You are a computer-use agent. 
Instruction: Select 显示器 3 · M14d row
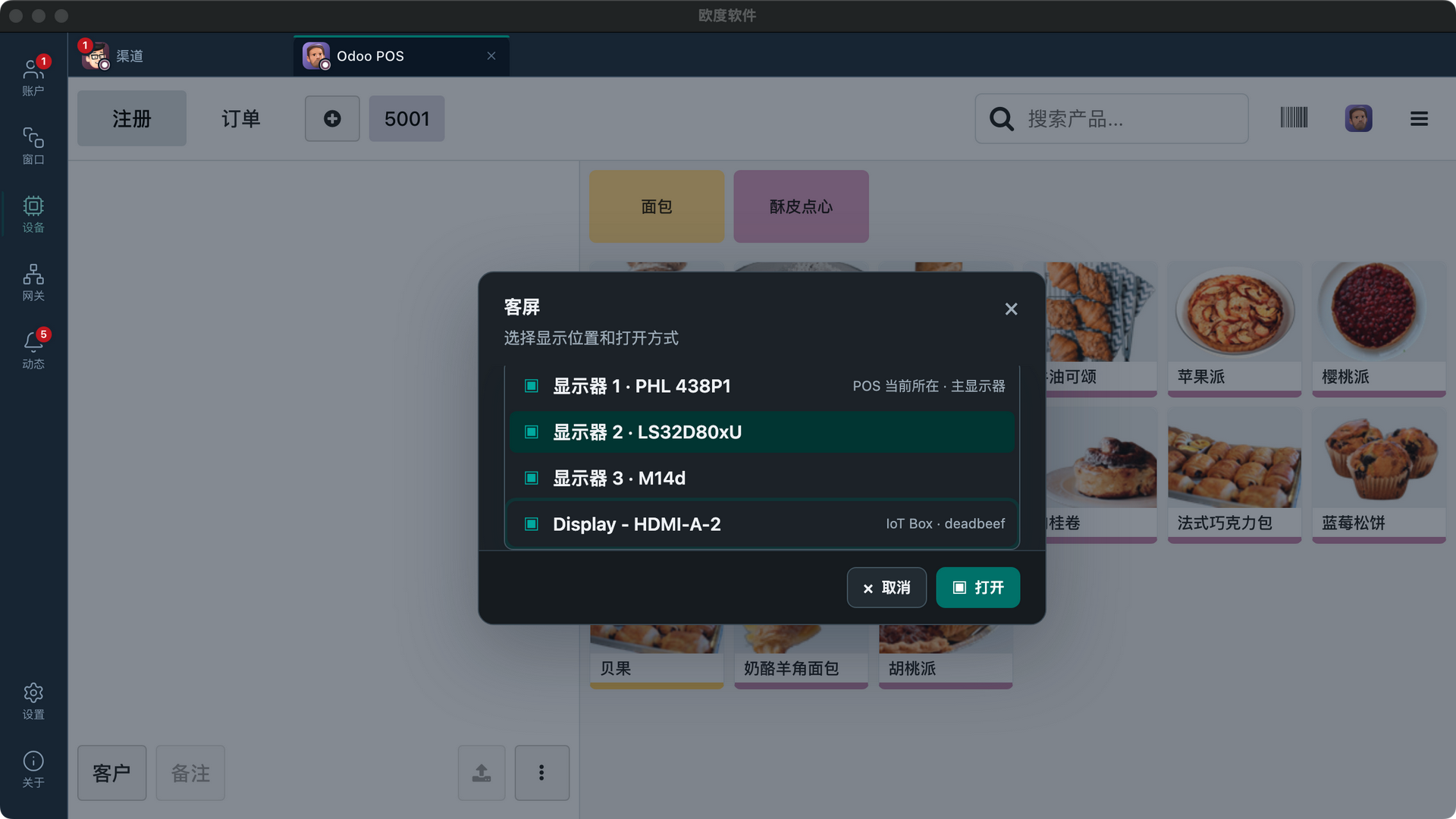pyautogui.click(x=762, y=479)
